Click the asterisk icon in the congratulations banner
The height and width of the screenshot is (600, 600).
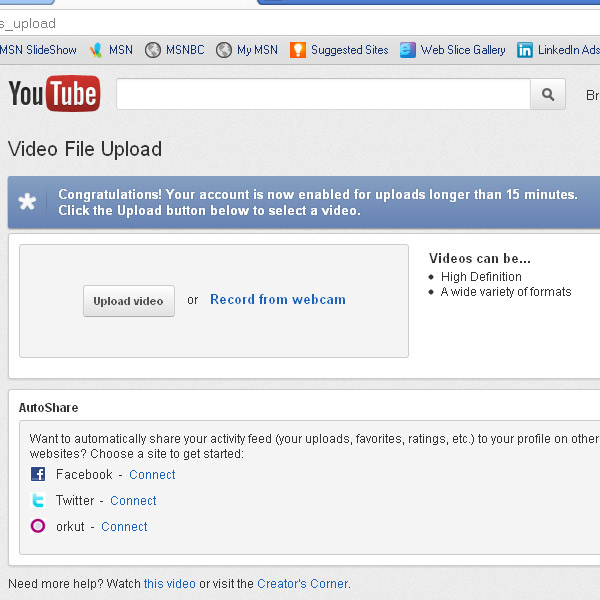(27, 202)
